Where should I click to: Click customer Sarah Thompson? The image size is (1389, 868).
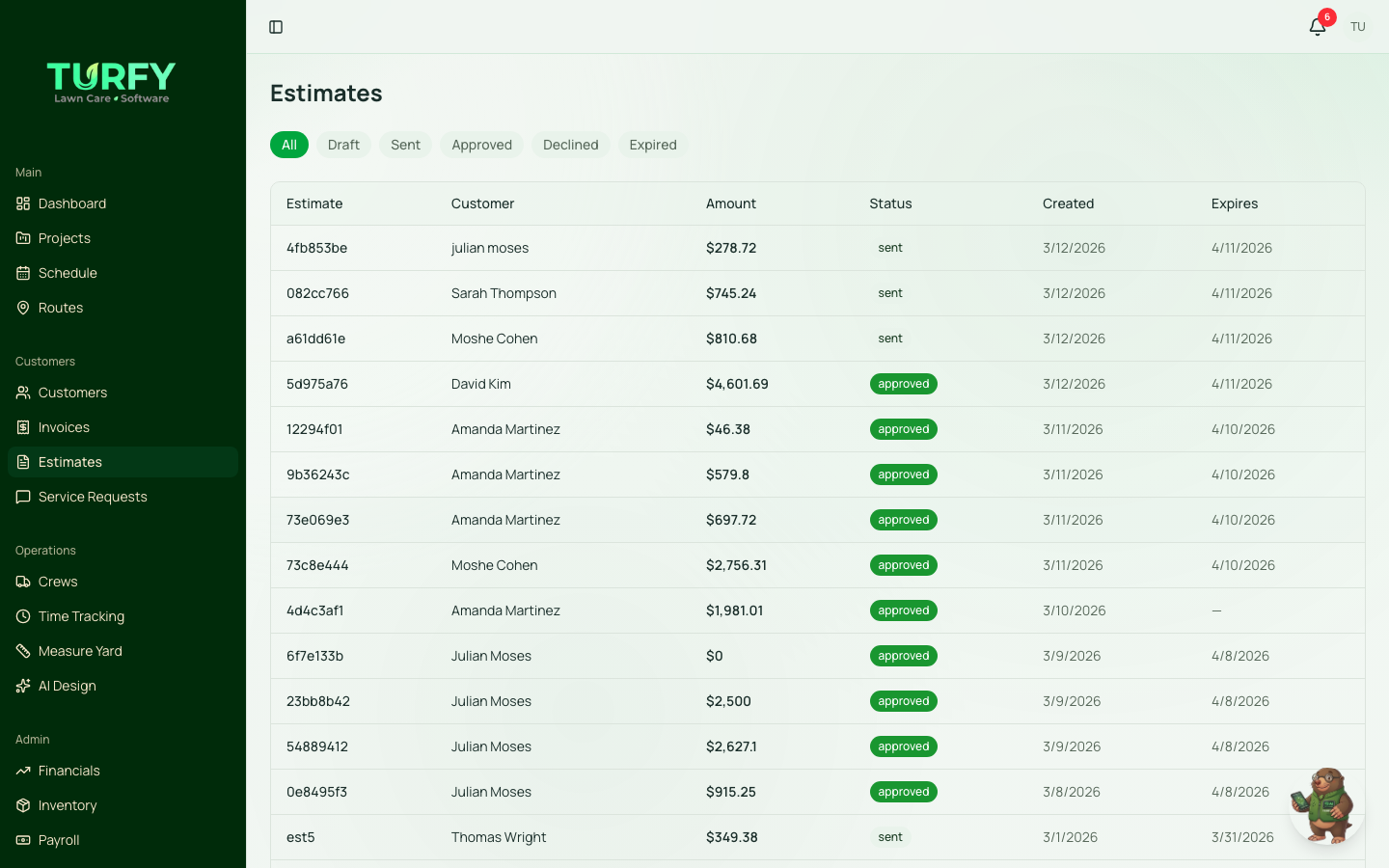click(504, 293)
